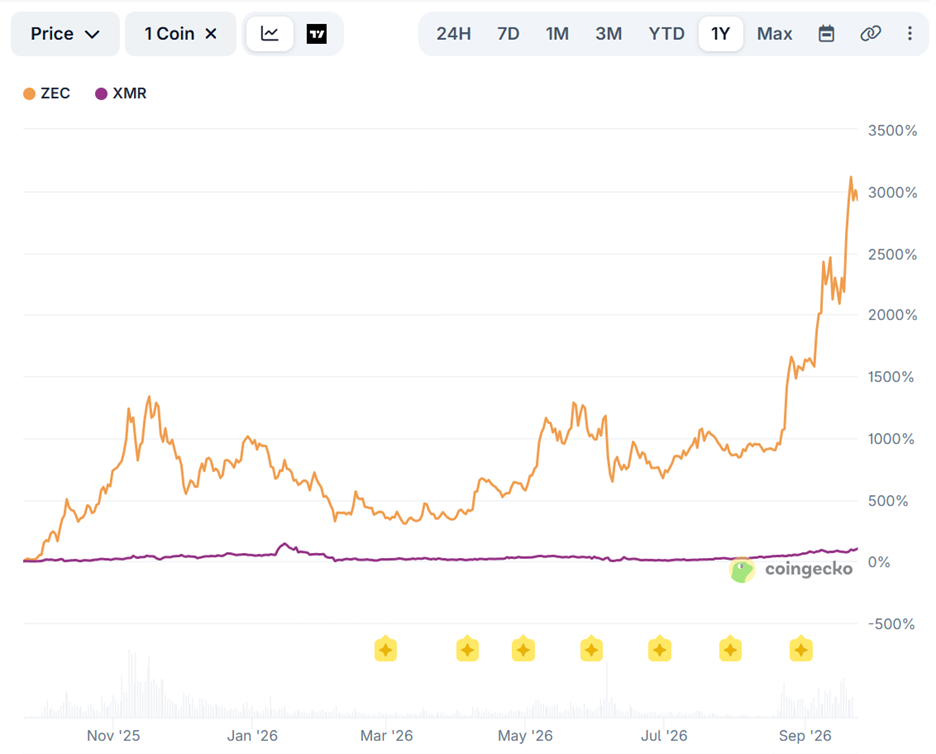
Task: Select the 24H time range
Action: click(x=454, y=34)
